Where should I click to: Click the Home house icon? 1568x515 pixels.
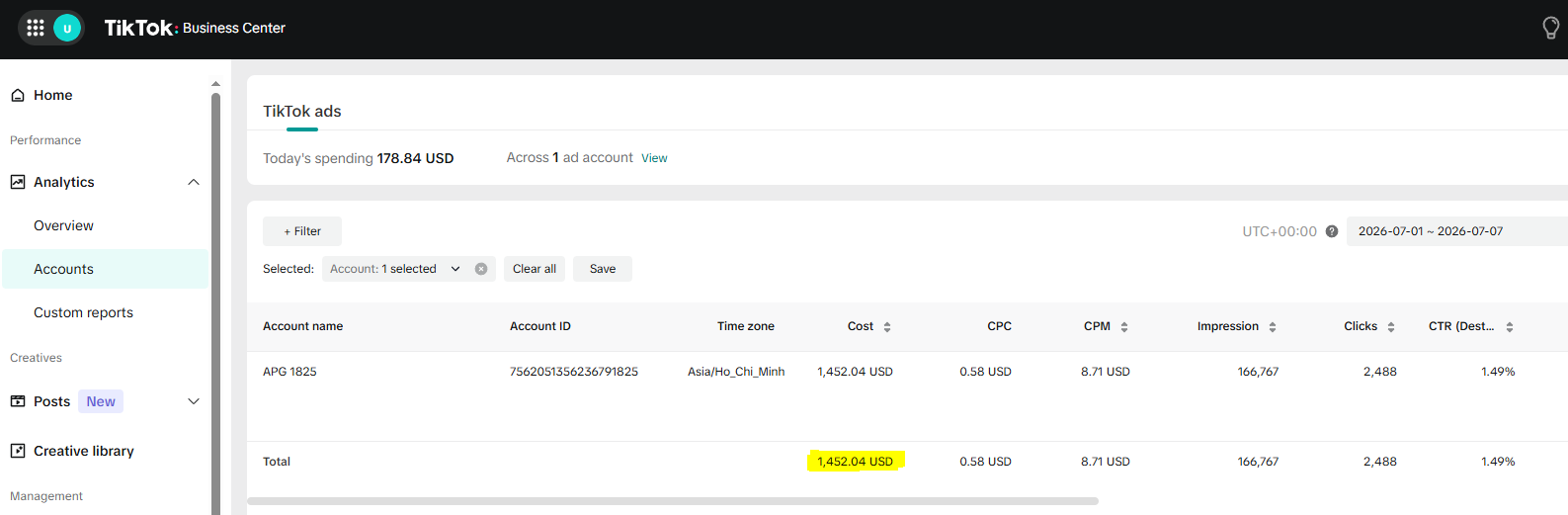click(18, 95)
